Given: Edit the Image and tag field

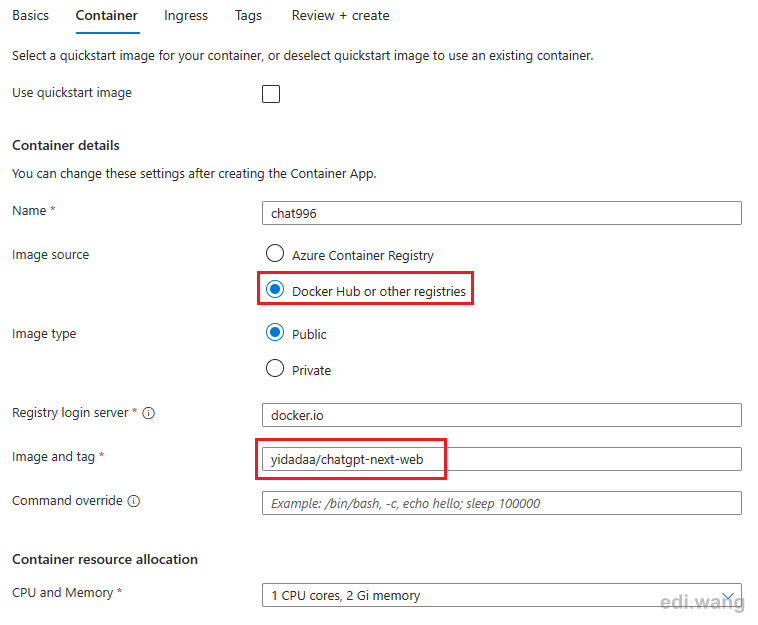Looking at the screenshot, I should pos(501,459).
